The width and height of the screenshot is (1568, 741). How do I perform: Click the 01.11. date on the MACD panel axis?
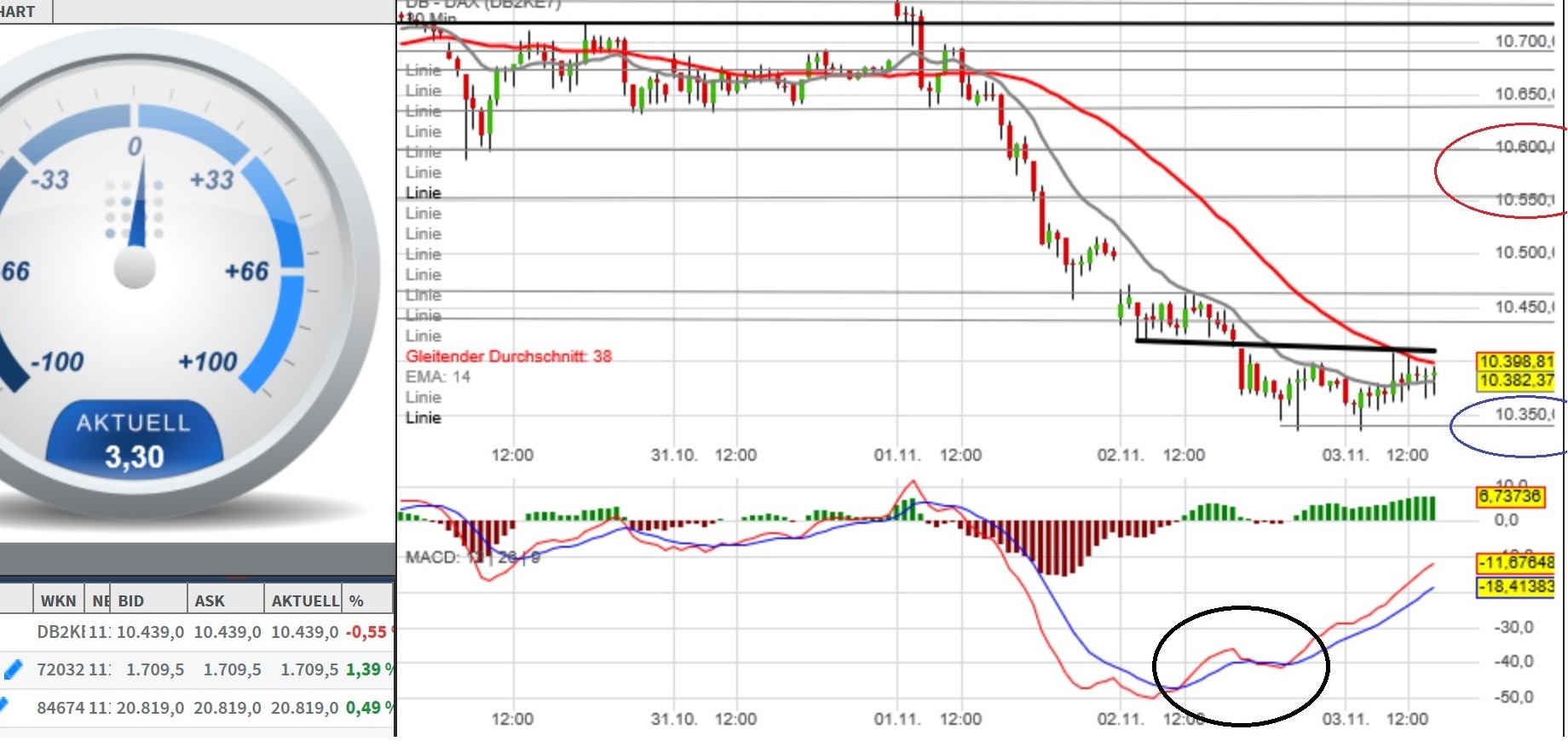[897, 719]
